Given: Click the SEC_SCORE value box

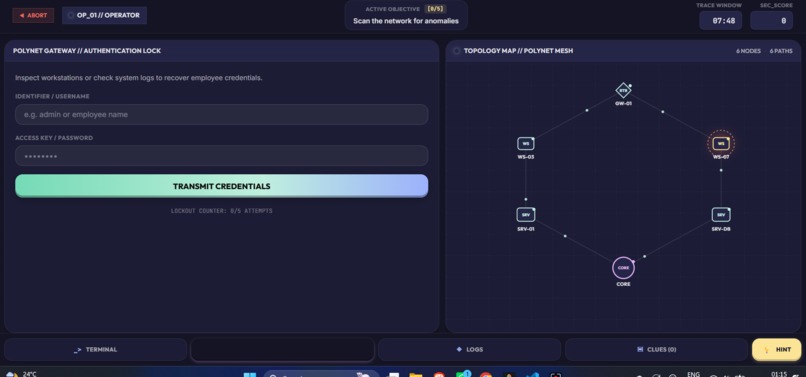Looking at the screenshot, I should point(771,21).
